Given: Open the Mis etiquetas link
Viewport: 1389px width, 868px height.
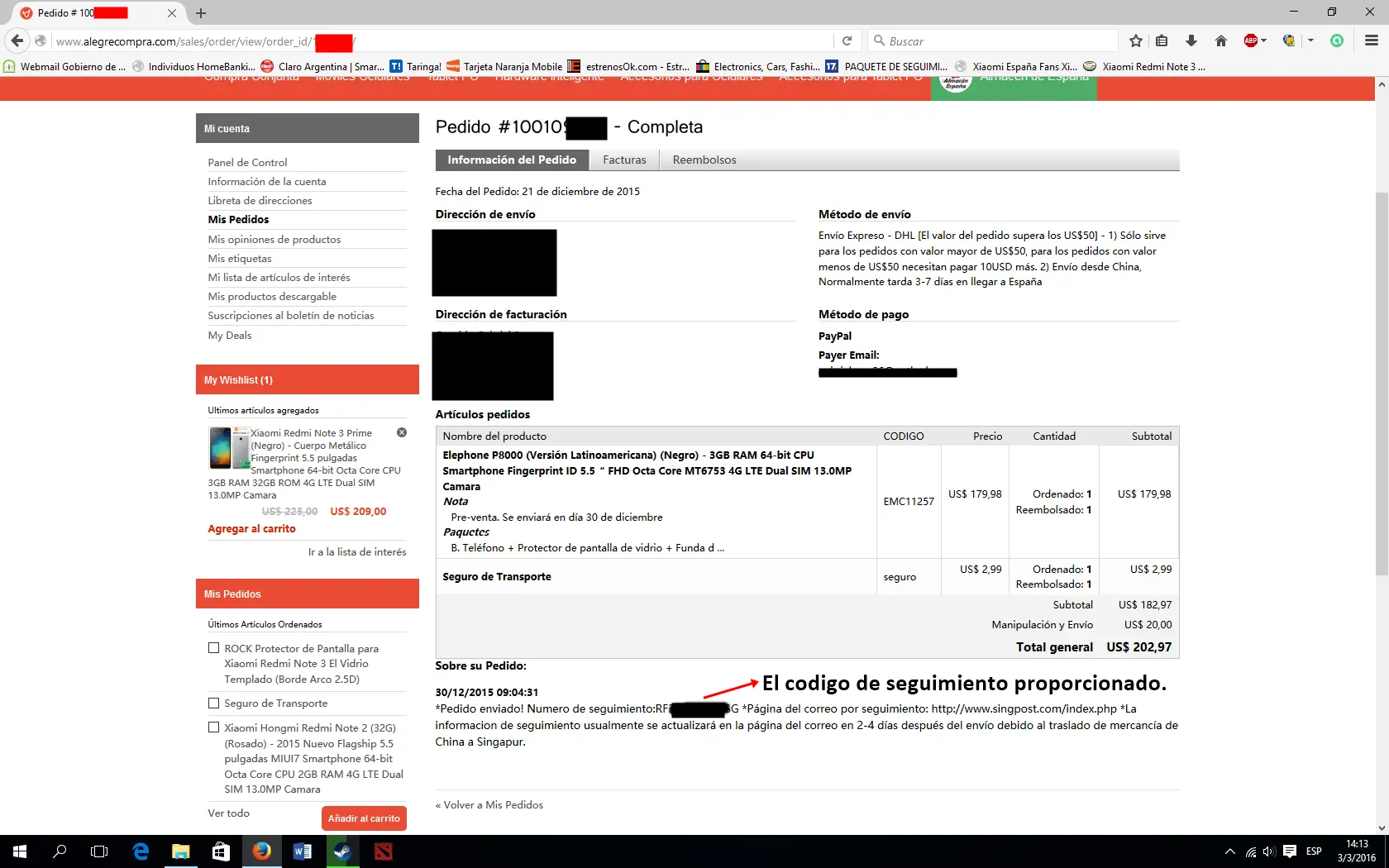Looking at the screenshot, I should click(x=240, y=258).
